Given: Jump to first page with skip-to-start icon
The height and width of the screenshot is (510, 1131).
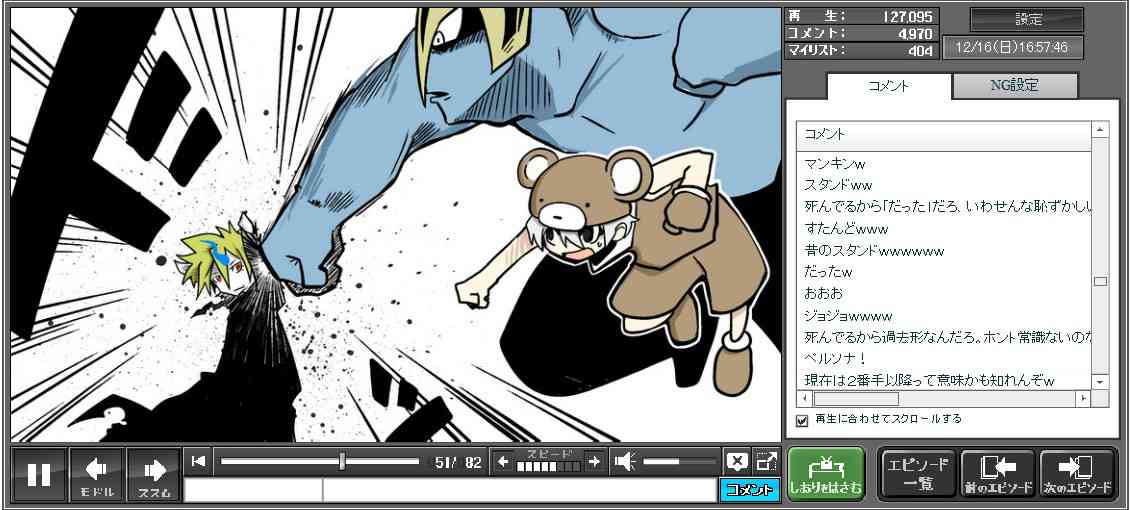Looking at the screenshot, I should pyautogui.click(x=198, y=461).
